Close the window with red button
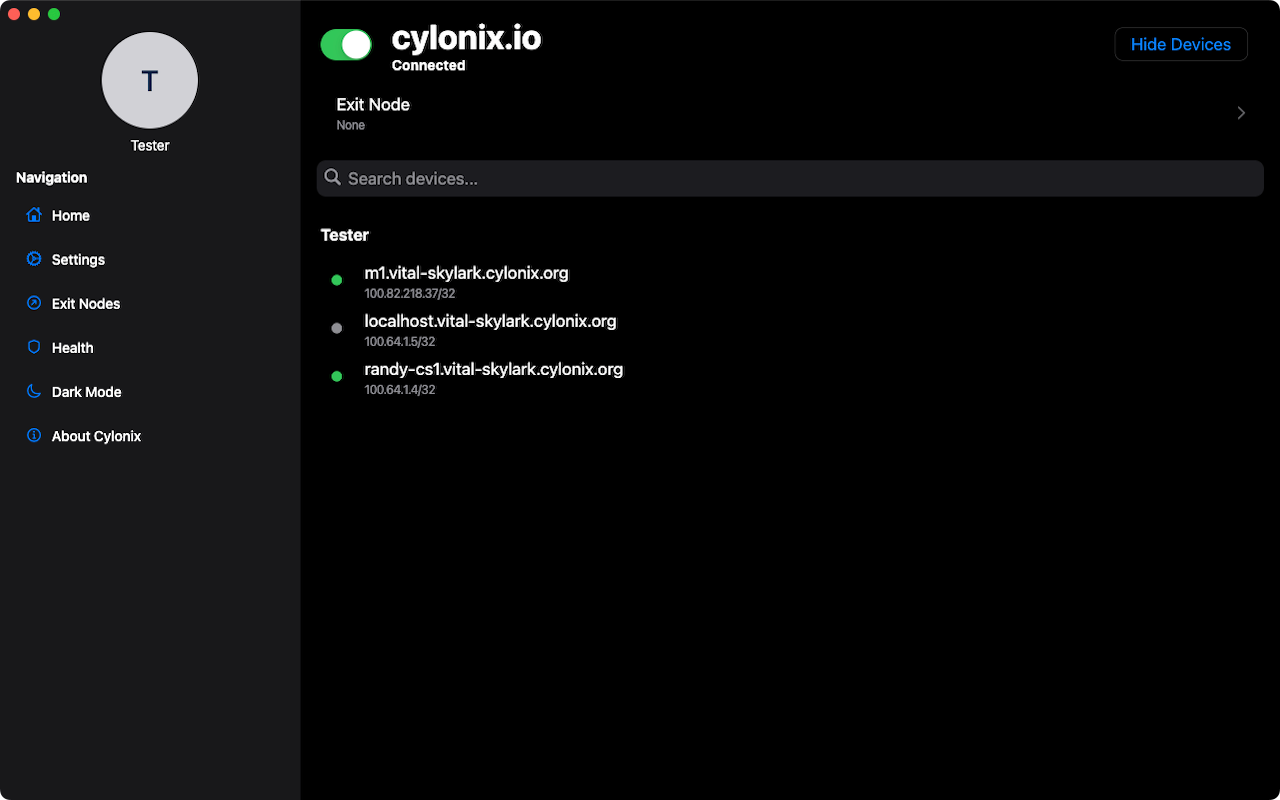Image resolution: width=1280 pixels, height=800 pixels. tap(14, 14)
